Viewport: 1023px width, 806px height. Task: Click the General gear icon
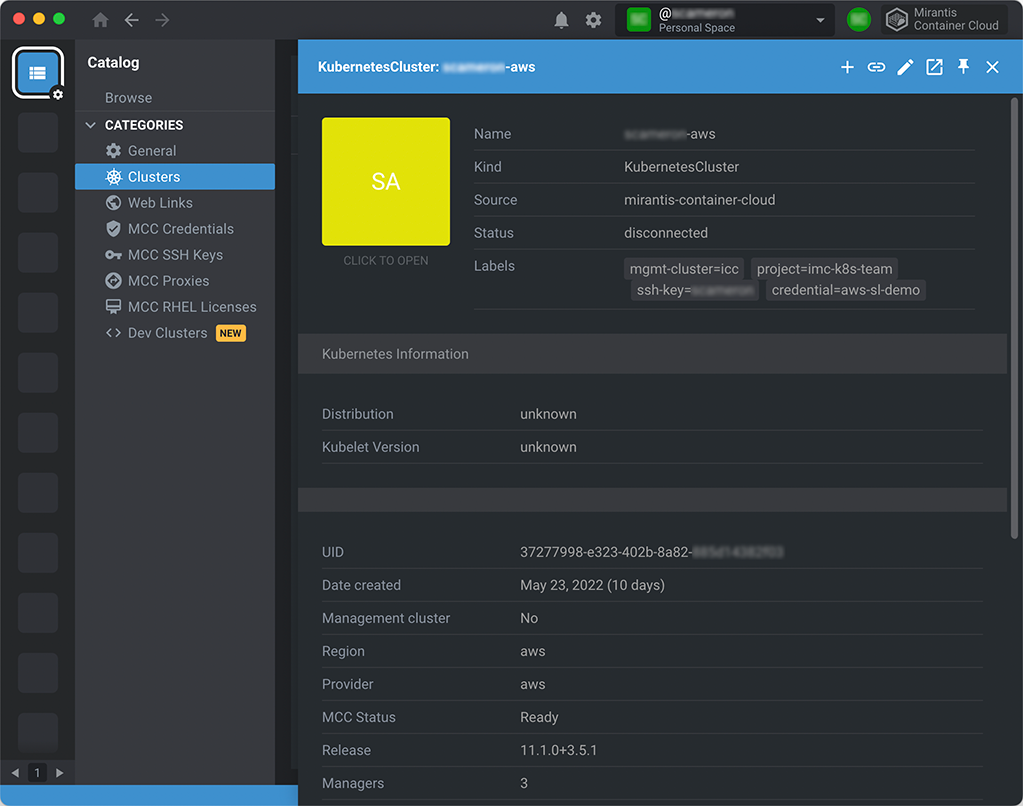coord(114,151)
